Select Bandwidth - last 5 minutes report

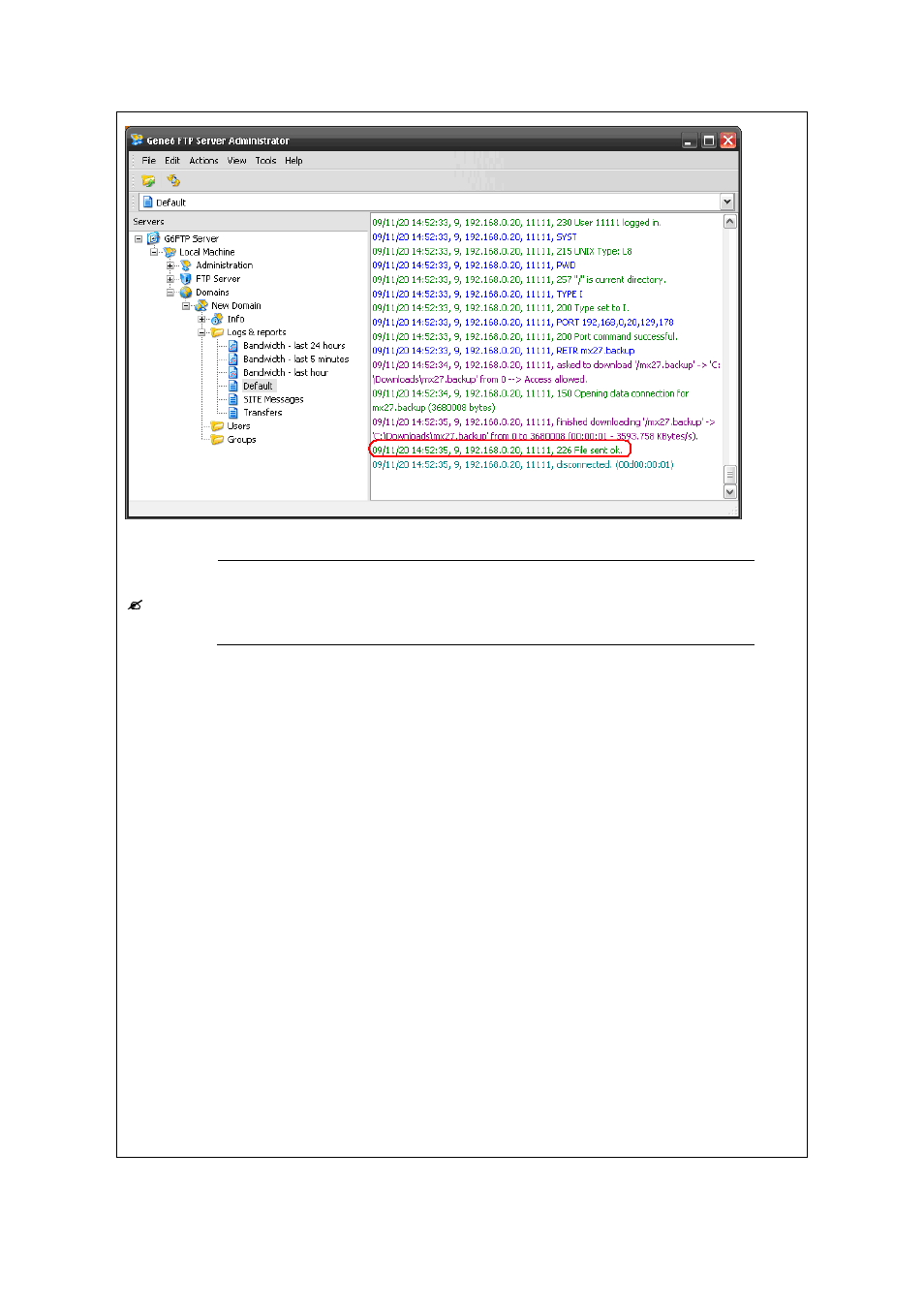296,359
